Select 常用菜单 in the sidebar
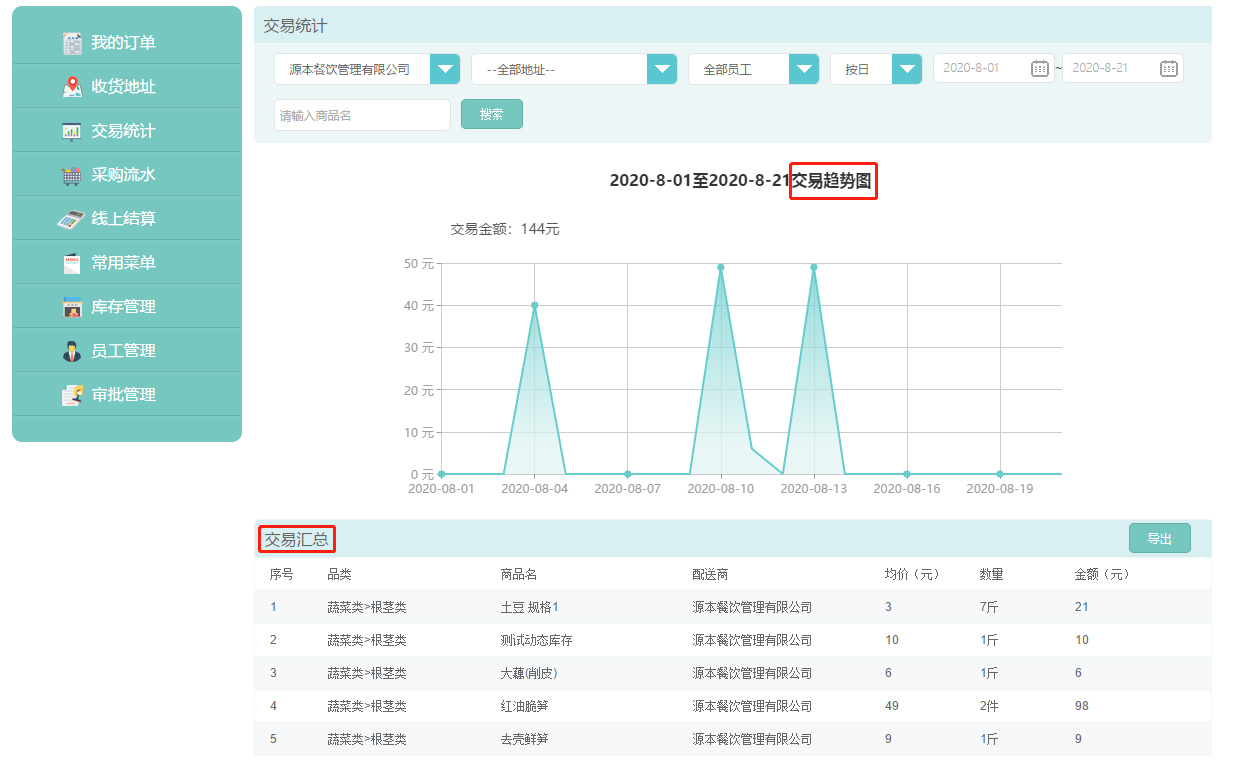The image size is (1236, 778). (126, 262)
